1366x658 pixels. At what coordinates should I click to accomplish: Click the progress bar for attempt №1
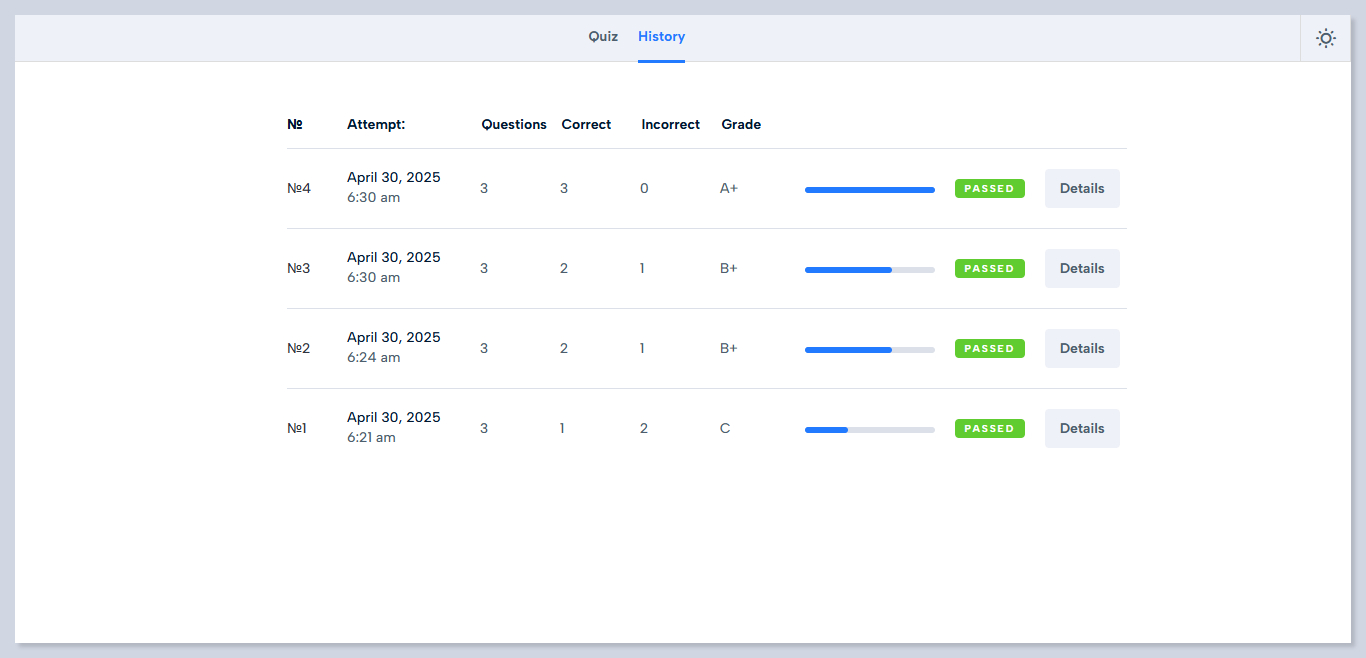click(x=869, y=429)
